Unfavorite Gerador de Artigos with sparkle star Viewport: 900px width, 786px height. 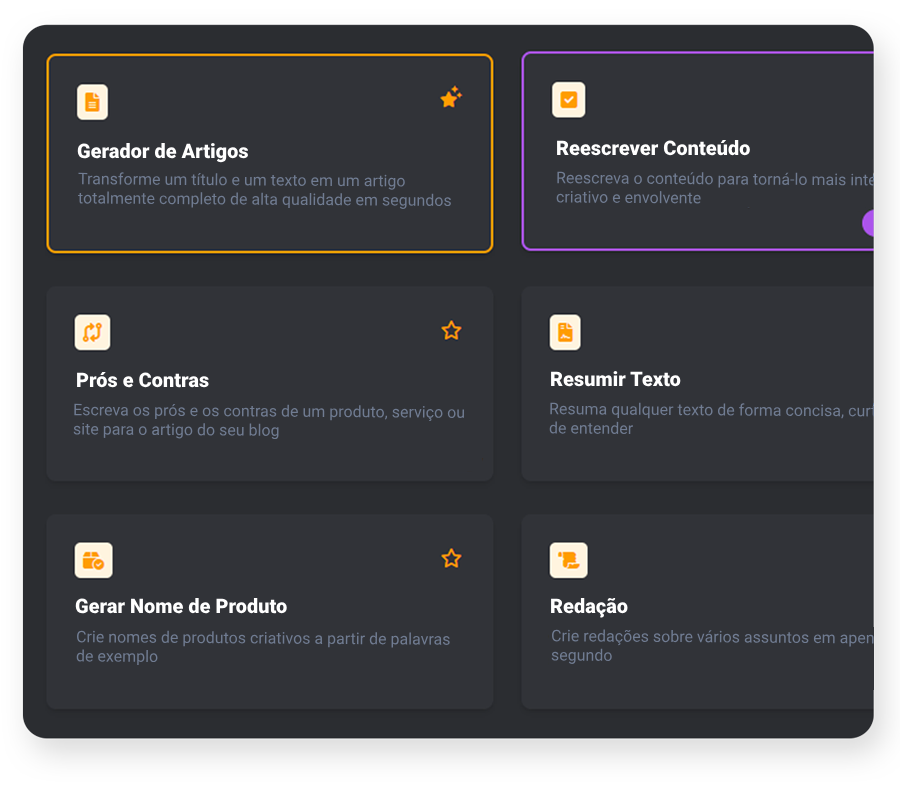451,98
